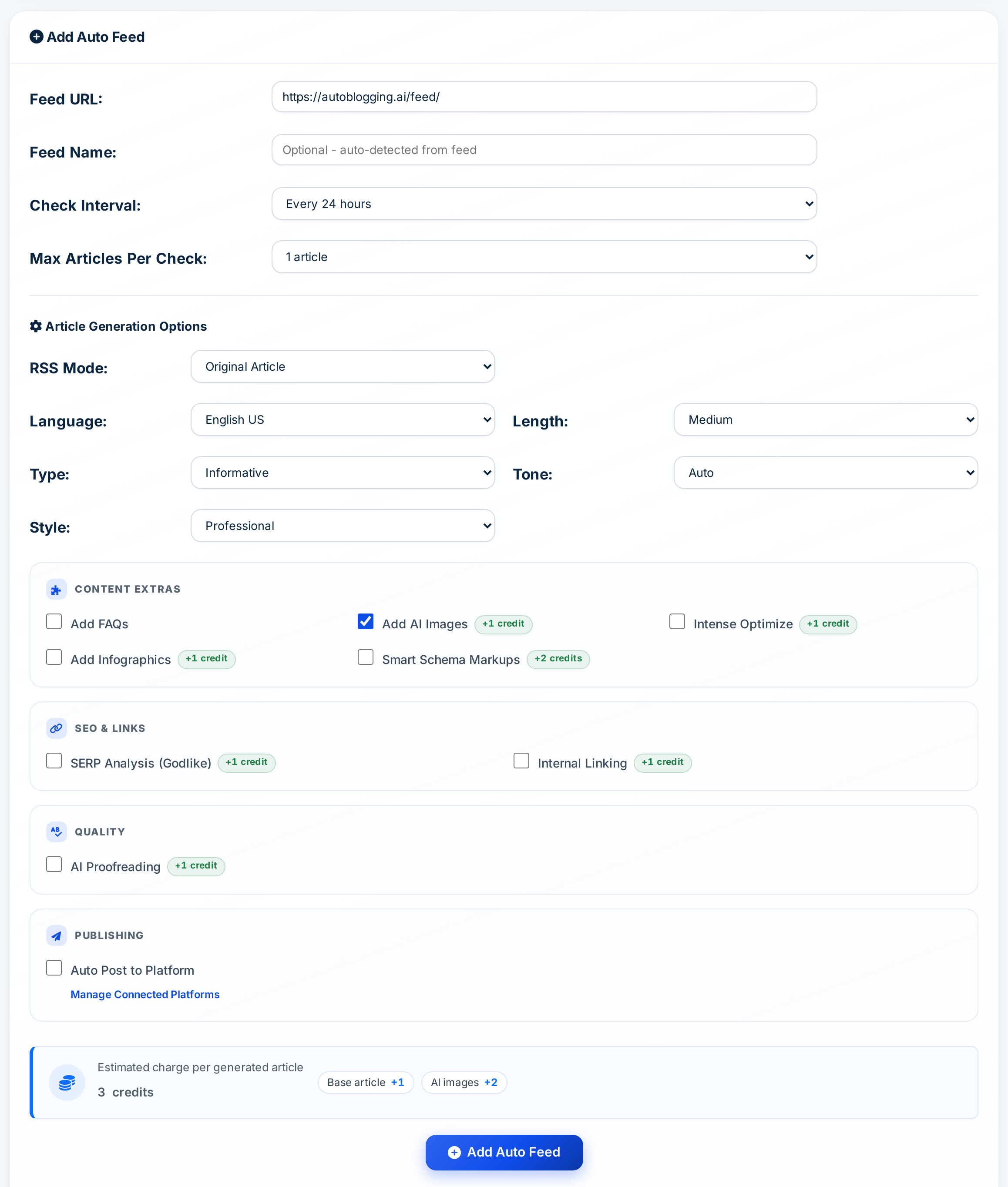Click the CONTENT EXTRAS section heading
The height and width of the screenshot is (1187, 1008).
pos(128,590)
